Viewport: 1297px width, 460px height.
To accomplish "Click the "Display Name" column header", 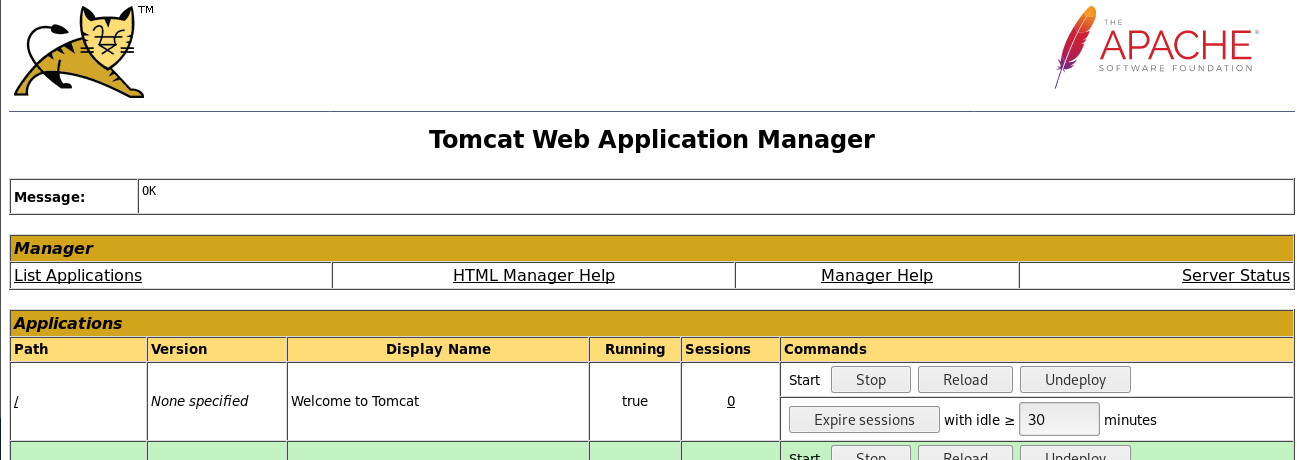I will pyautogui.click(x=438, y=349).
